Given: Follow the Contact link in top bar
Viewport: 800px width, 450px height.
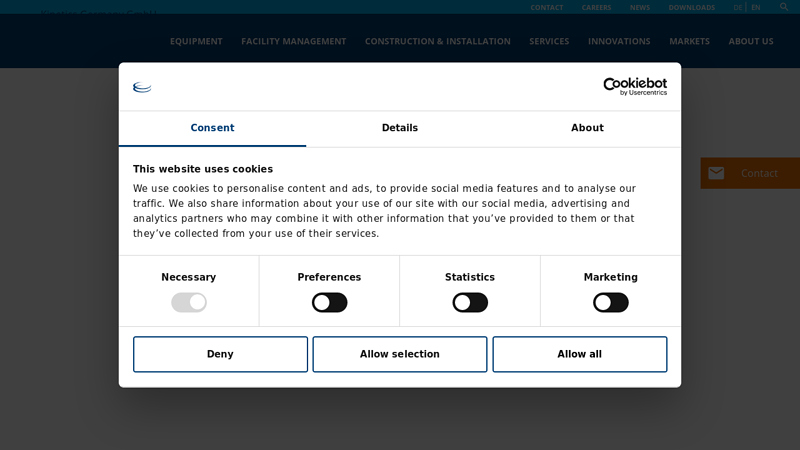Looking at the screenshot, I should point(547,8).
